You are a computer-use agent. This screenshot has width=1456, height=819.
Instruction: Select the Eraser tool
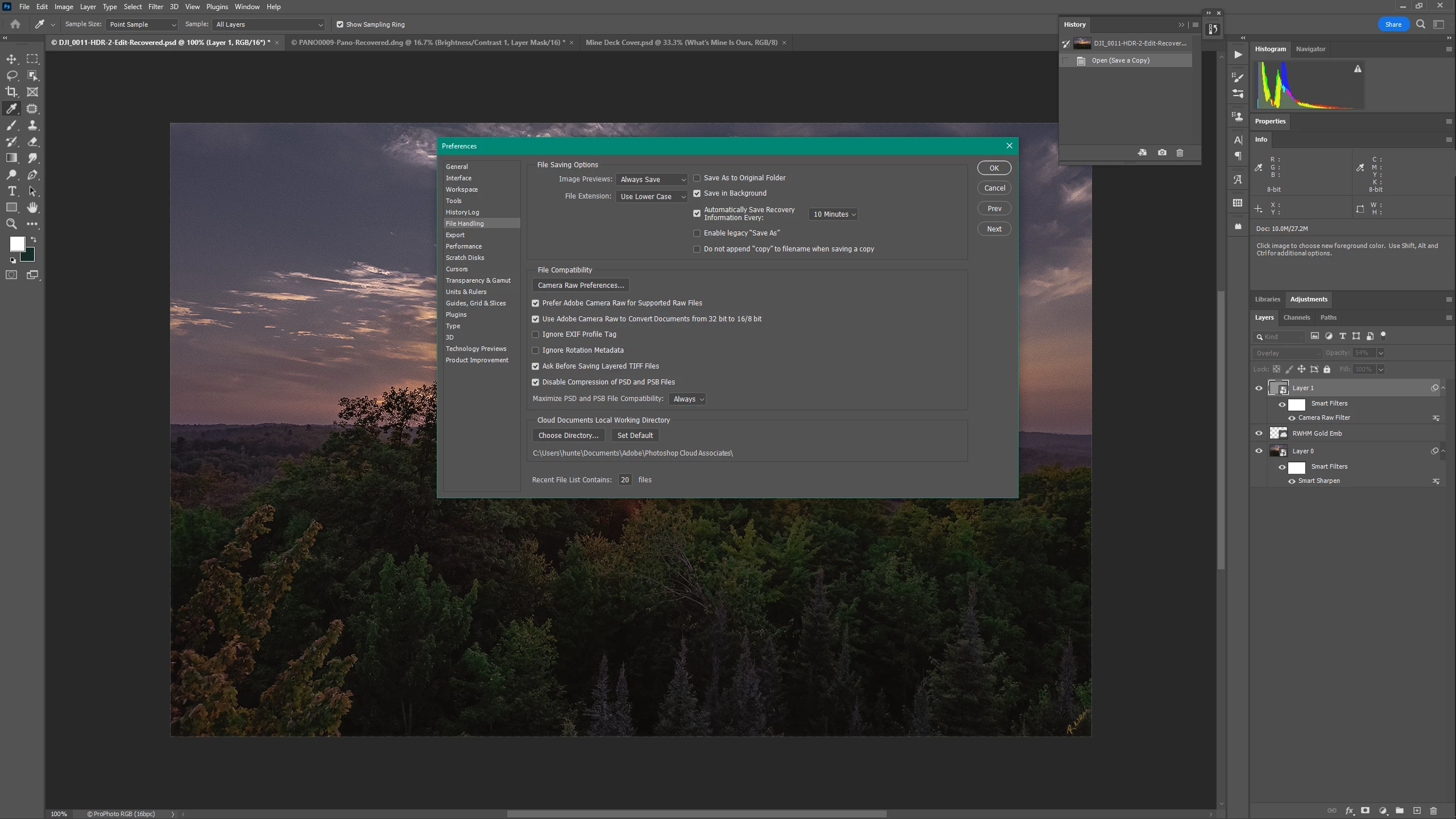[32, 142]
